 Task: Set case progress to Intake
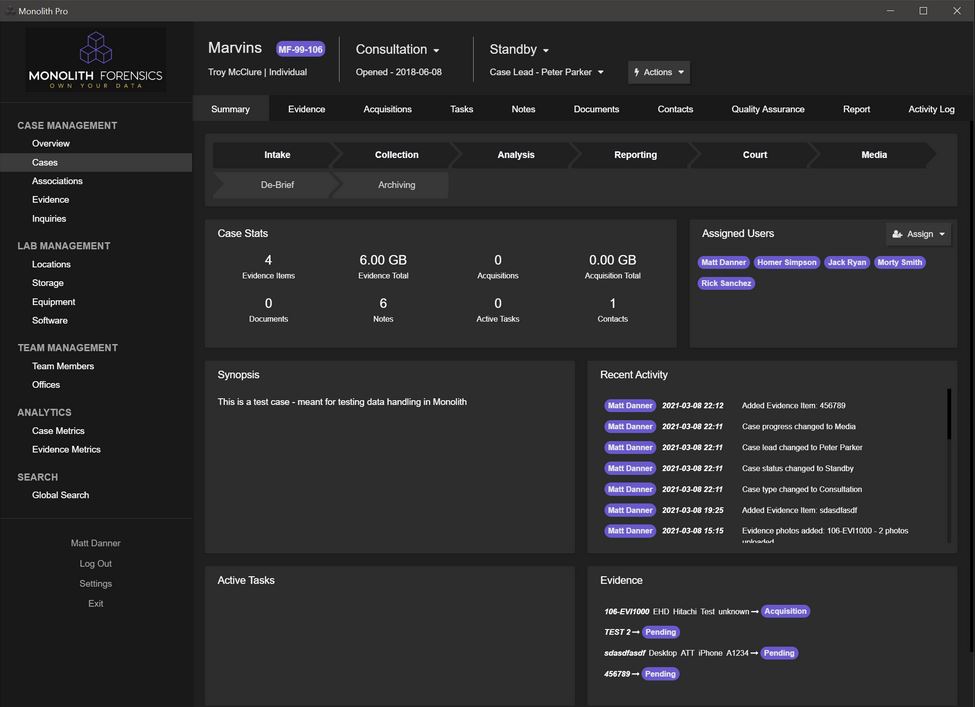pyautogui.click(x=277, y=155)
